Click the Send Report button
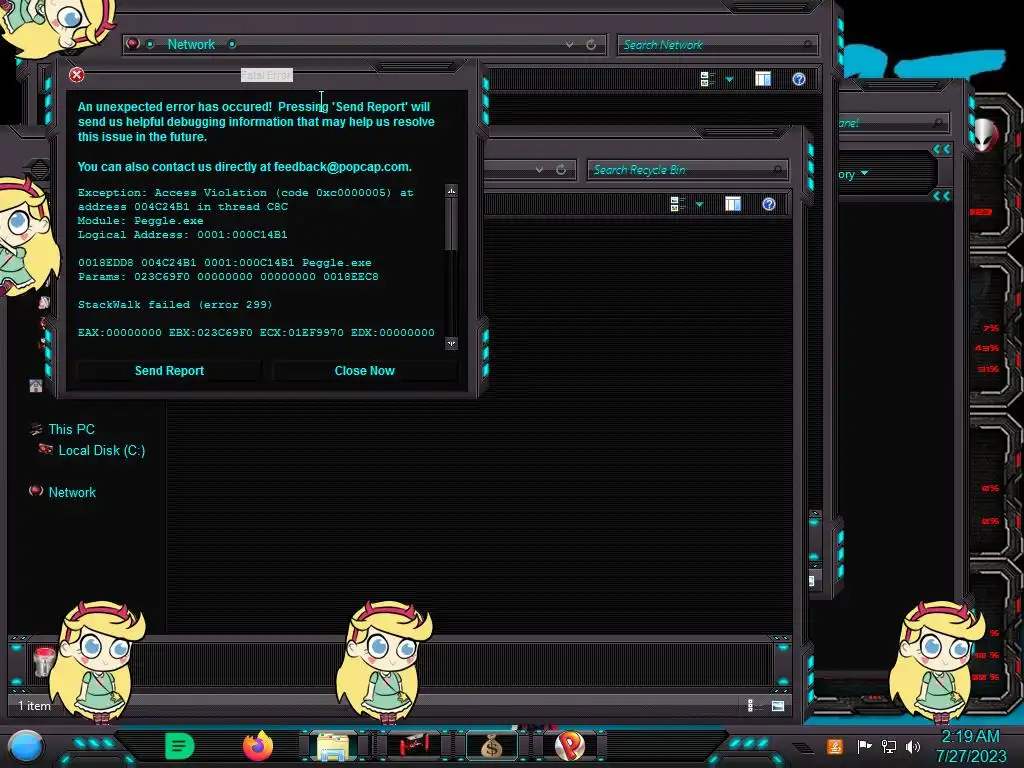The width and height of the screenshot is (1024, 768). (169, 371)
